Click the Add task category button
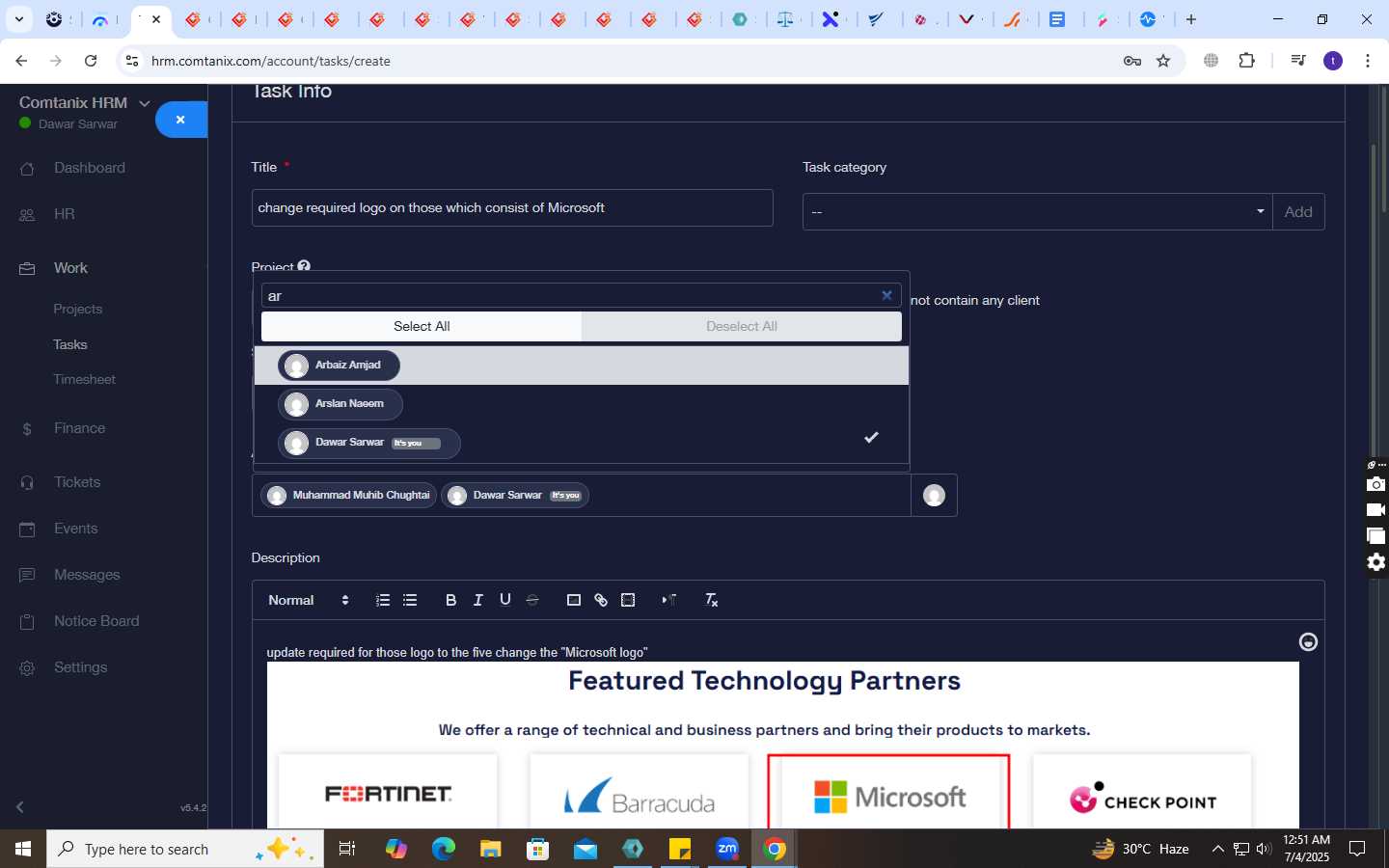 click(1298, 211)
